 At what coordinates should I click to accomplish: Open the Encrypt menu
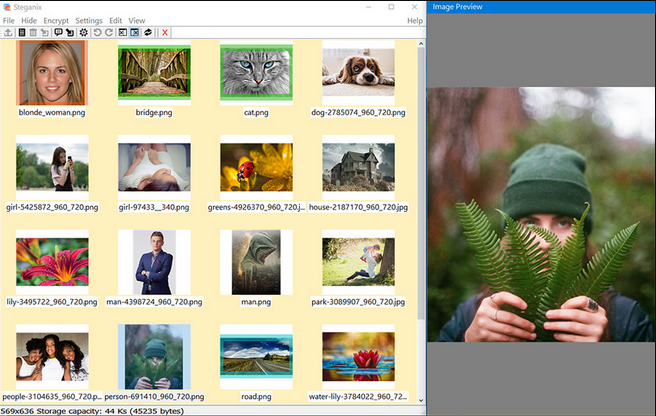tap(56, 21)
